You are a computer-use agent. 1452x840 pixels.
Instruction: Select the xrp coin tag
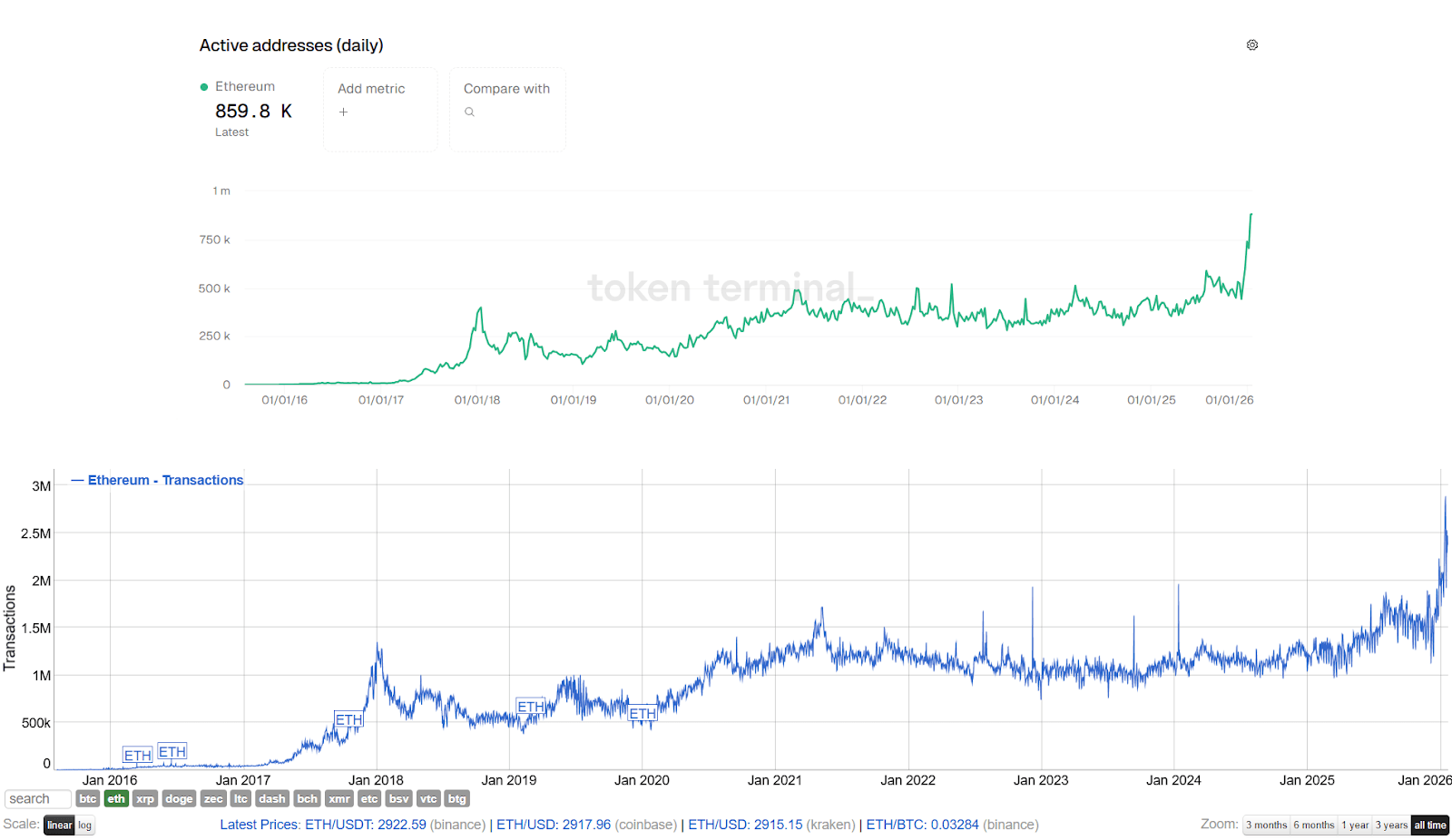(145, 799)
